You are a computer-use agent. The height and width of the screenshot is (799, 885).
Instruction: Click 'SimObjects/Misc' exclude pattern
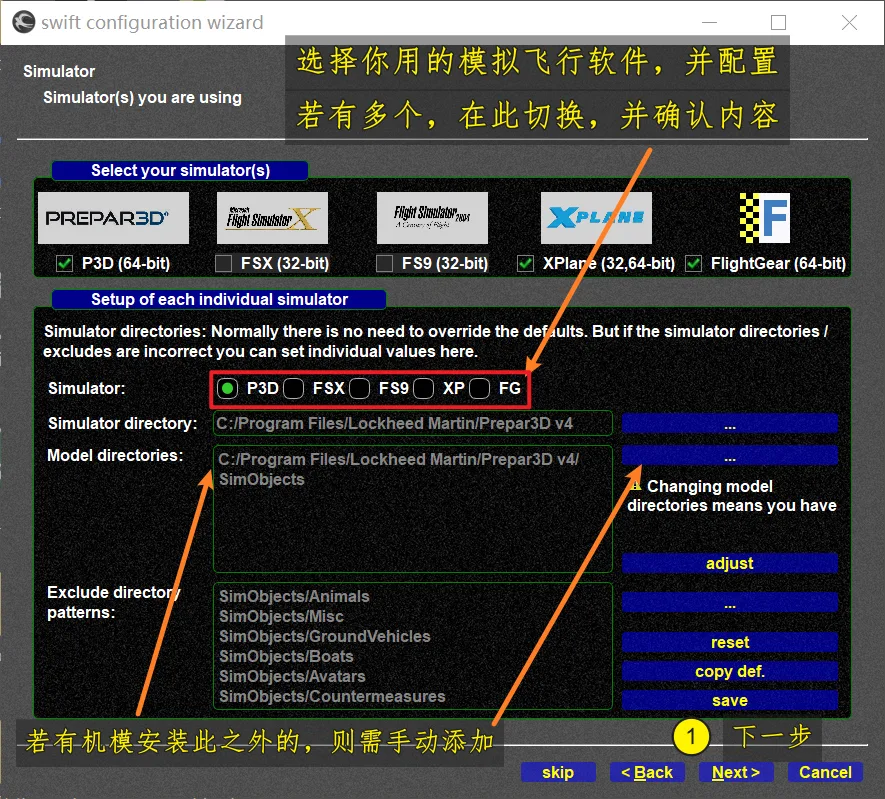pyautogui.click(x=281, y=616)
